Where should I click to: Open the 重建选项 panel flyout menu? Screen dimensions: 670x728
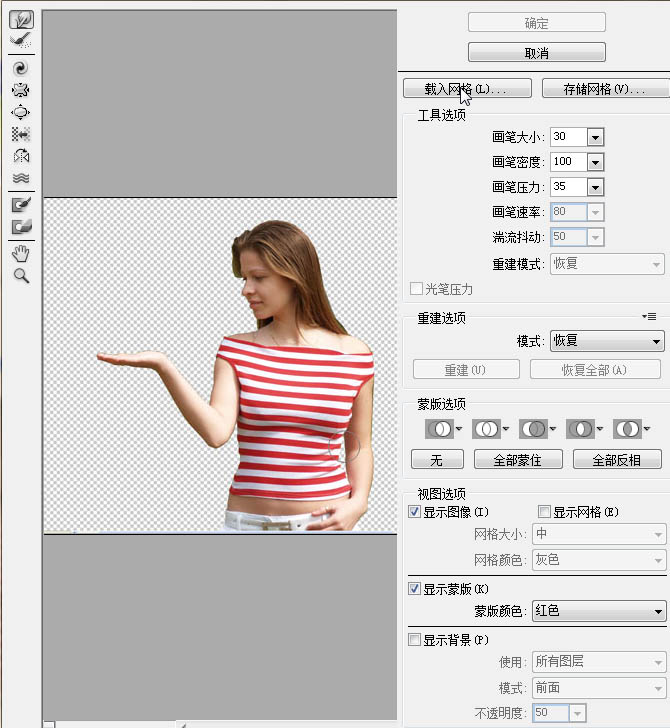649,317
